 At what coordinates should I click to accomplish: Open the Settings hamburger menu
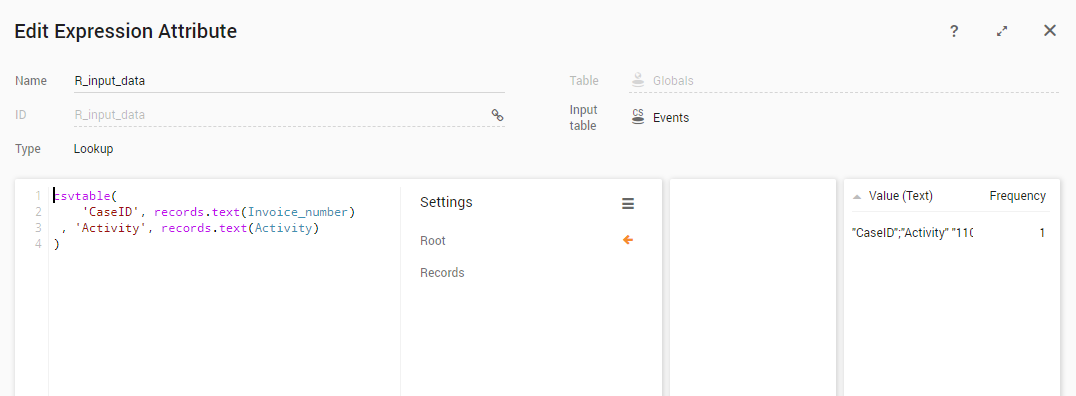628,204
